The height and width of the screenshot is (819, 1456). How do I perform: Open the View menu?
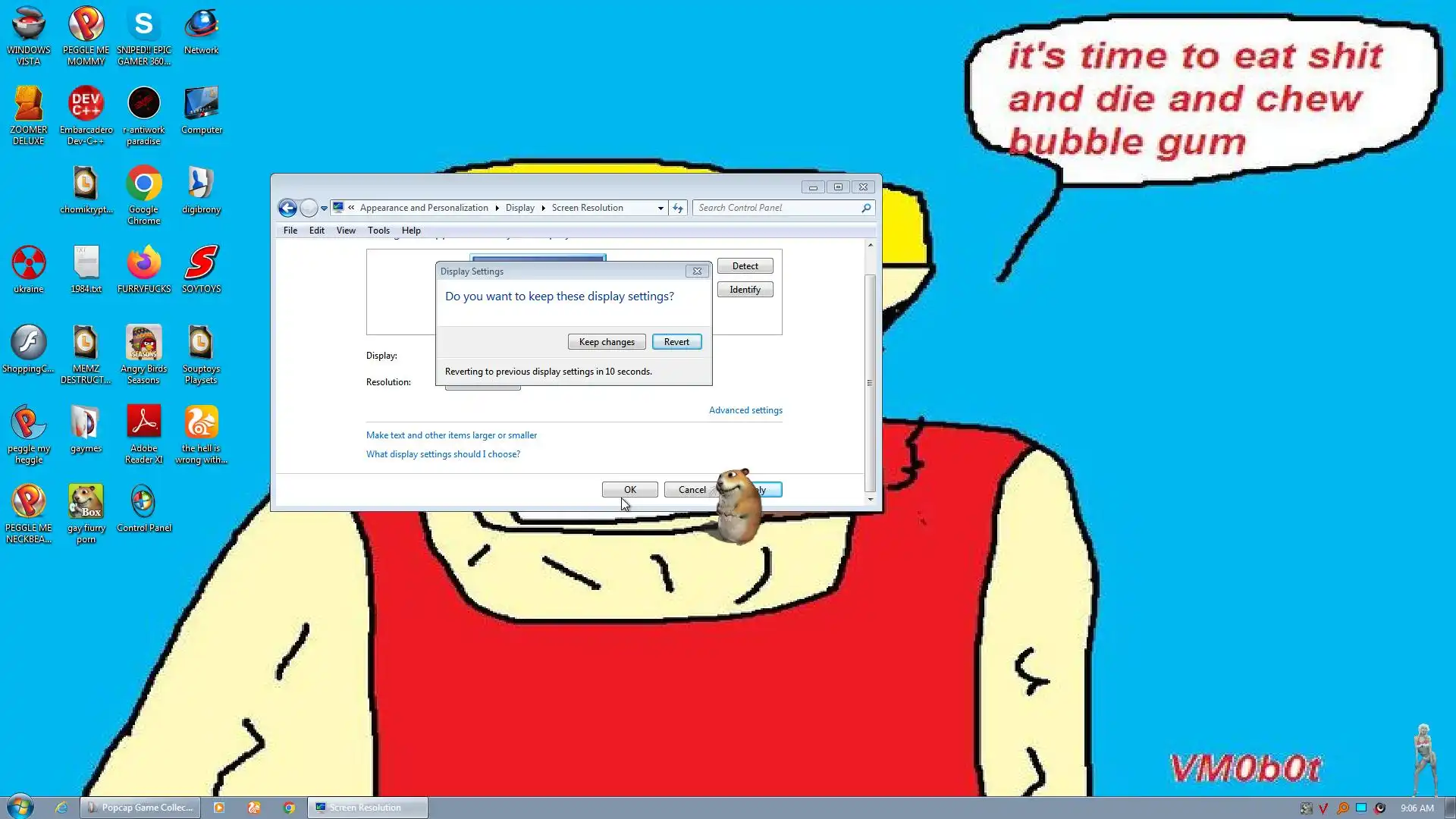point(346,231)
